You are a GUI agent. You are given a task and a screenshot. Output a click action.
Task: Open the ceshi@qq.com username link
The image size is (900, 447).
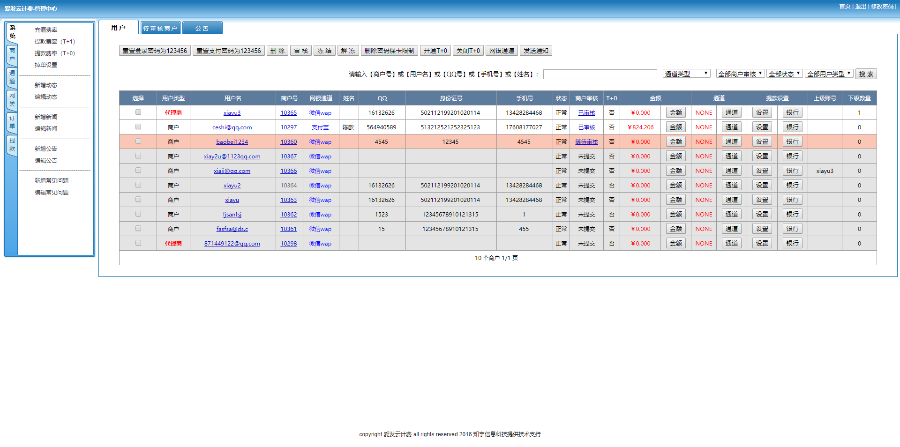[232, 127]
